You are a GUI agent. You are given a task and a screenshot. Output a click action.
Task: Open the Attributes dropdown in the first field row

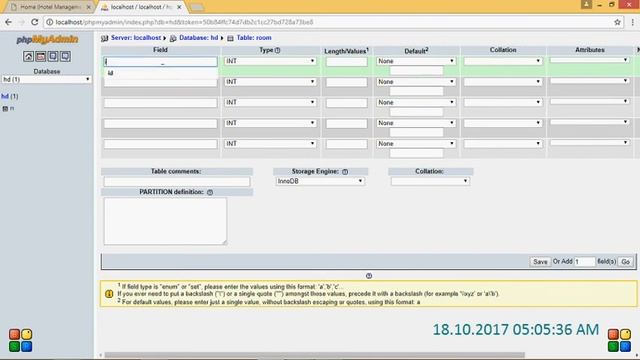tap(589, 60)
